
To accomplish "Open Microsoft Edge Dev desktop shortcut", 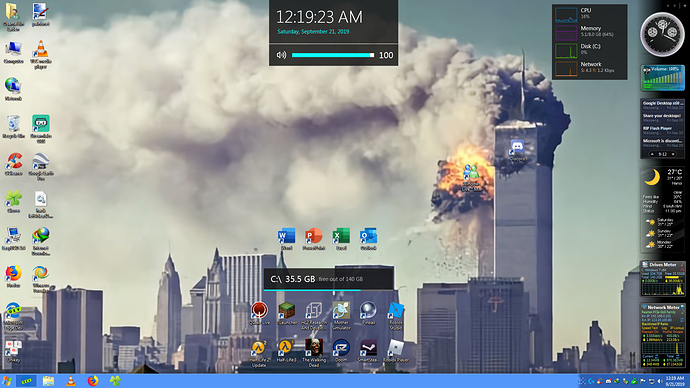I will pyautogui.click(x=13, y=316).
